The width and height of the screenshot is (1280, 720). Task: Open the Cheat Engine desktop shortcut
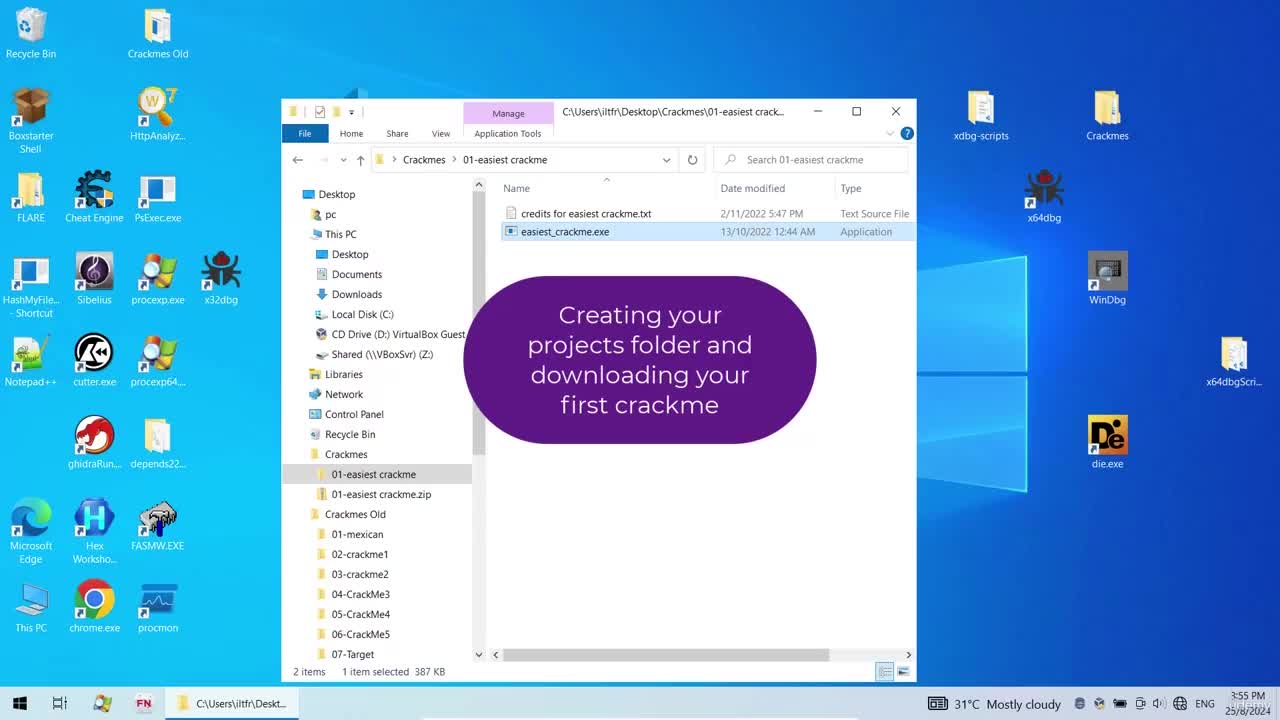[x=94, y=196]
